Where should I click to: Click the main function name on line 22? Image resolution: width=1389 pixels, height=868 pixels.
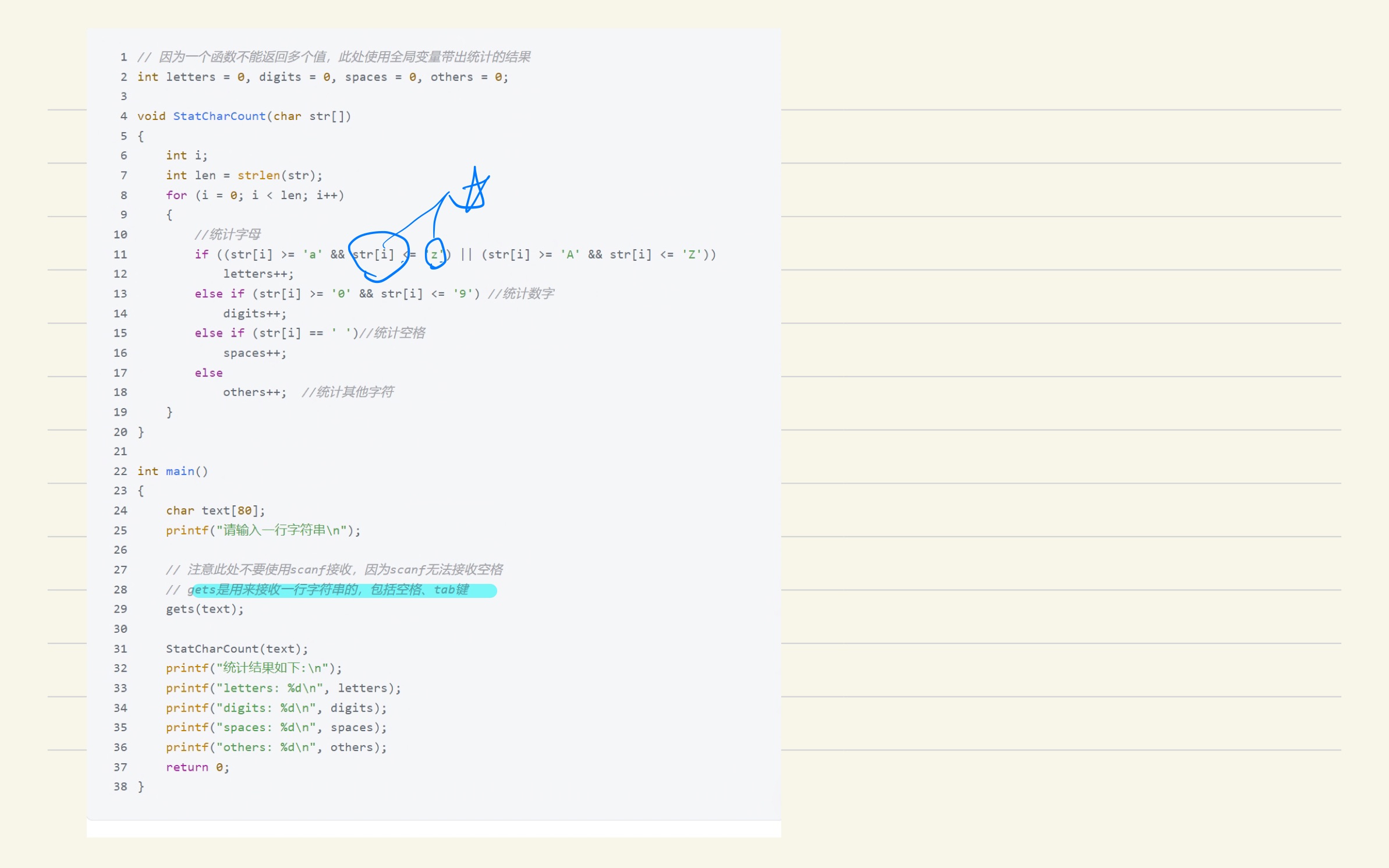coord(180,471)
